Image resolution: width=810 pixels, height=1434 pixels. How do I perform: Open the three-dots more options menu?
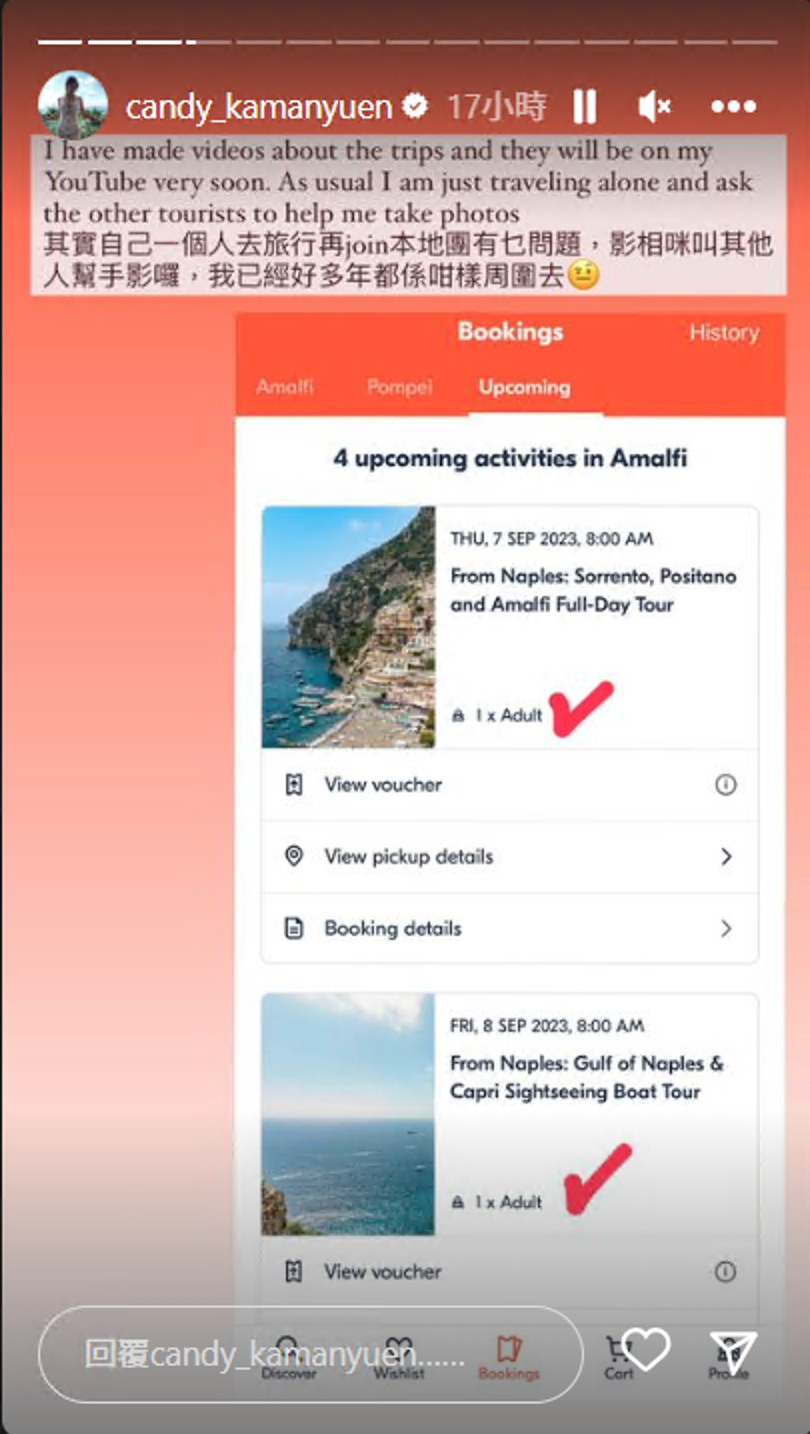coord(734,106)
